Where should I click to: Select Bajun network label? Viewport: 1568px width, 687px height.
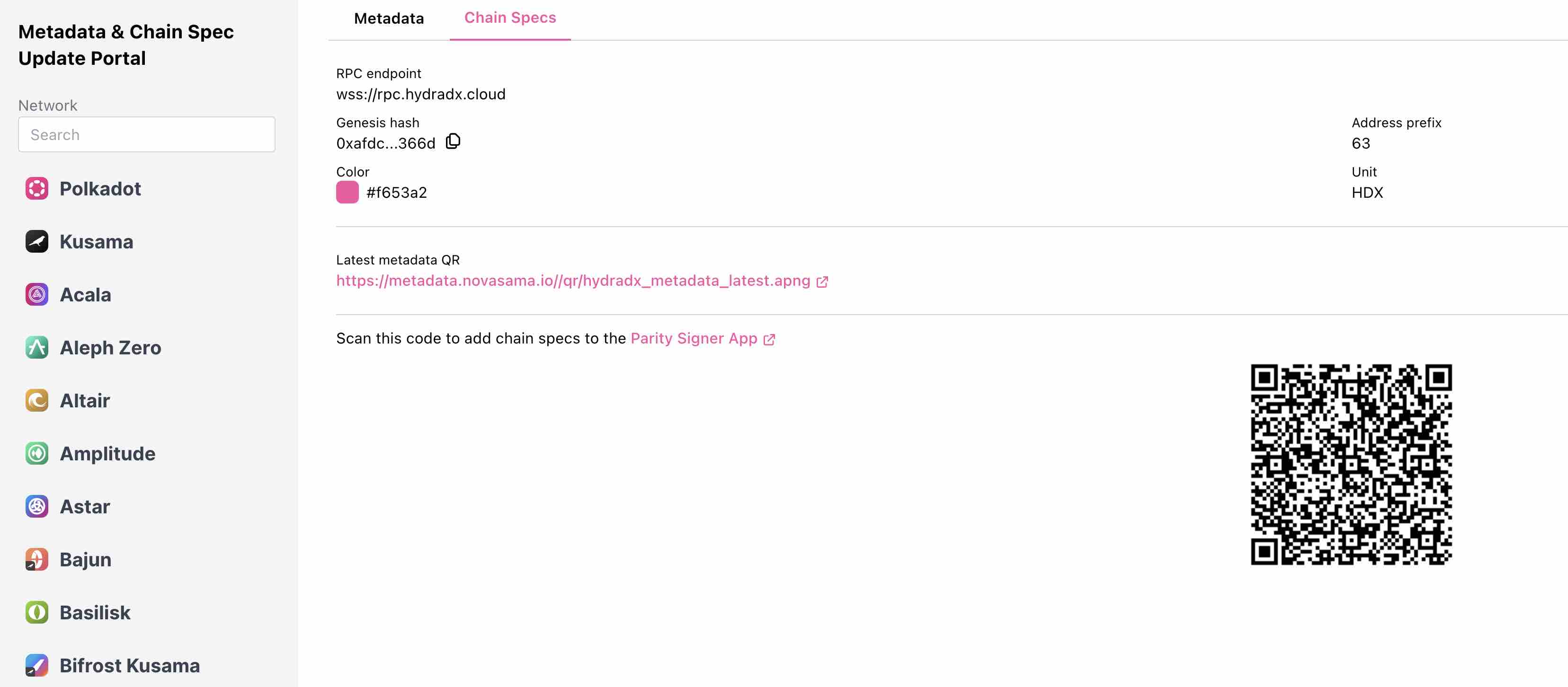[85, 559]
